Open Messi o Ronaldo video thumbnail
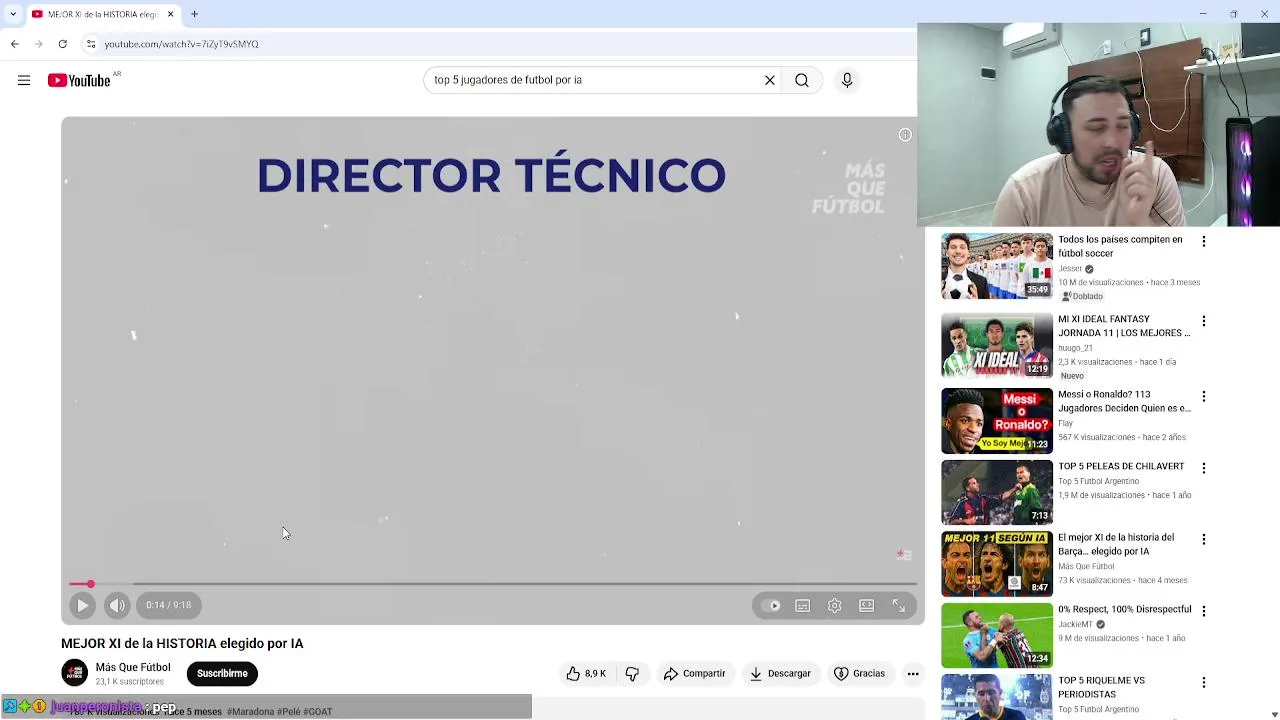The width and height of the screenshot is (1280, 720). tap(997, 421)
